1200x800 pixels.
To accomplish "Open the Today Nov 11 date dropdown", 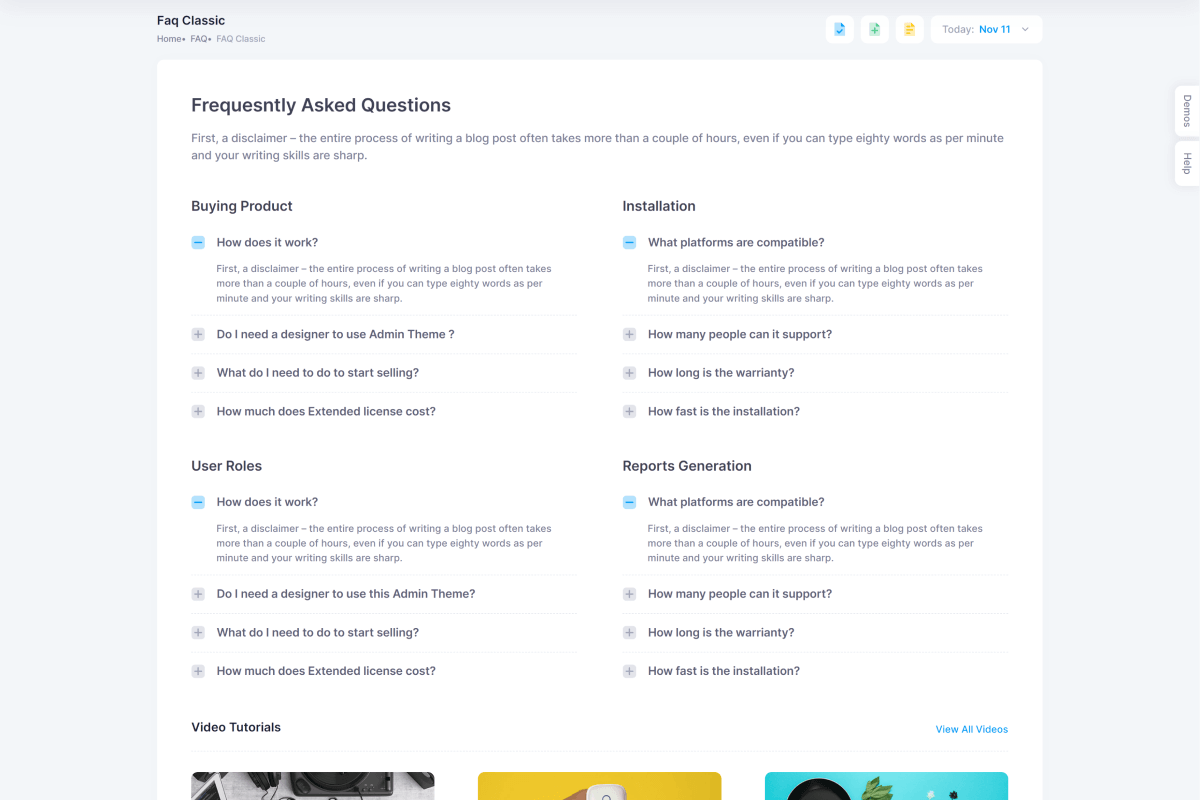I will pyautogui.click(x=986, y=30).
